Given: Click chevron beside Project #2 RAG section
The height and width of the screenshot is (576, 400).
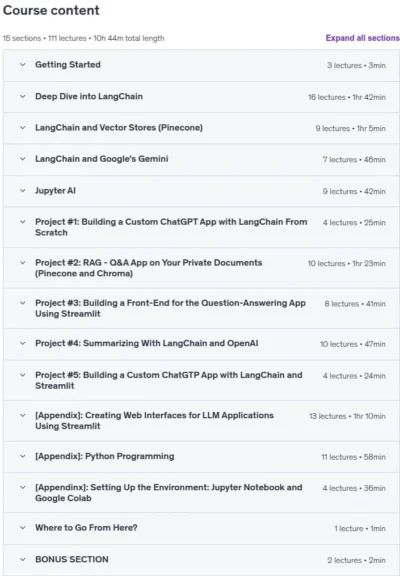Looking at the screenshot, I should [23, 263].
